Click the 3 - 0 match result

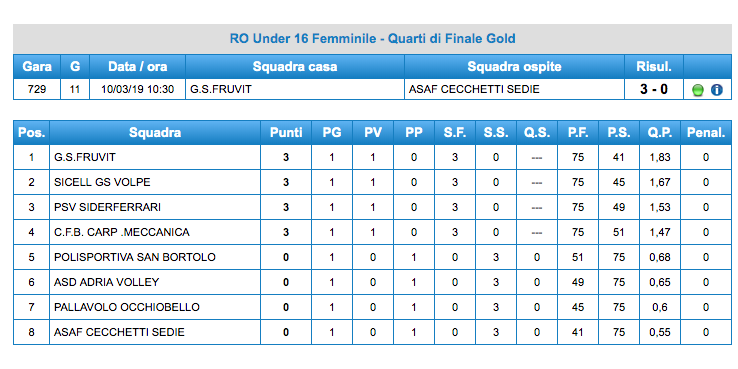coord(653,89)
